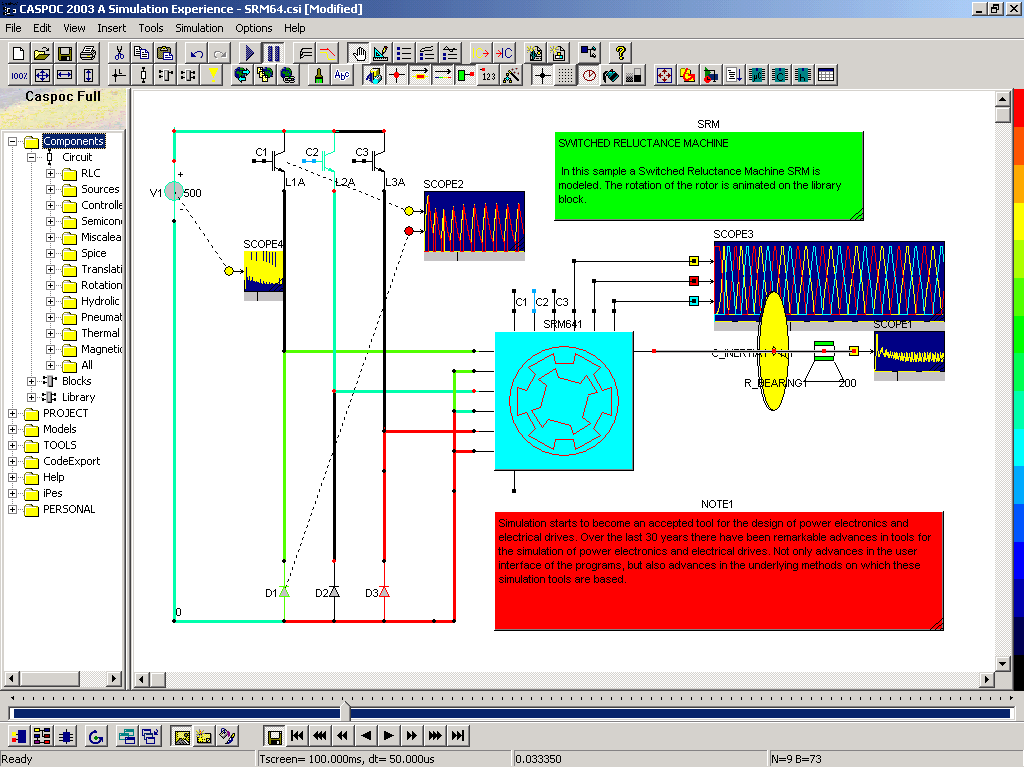Viewport: 1024px width, 768px height.
Task: Toggle the hand pan tool
Action: tap(359, 53)
